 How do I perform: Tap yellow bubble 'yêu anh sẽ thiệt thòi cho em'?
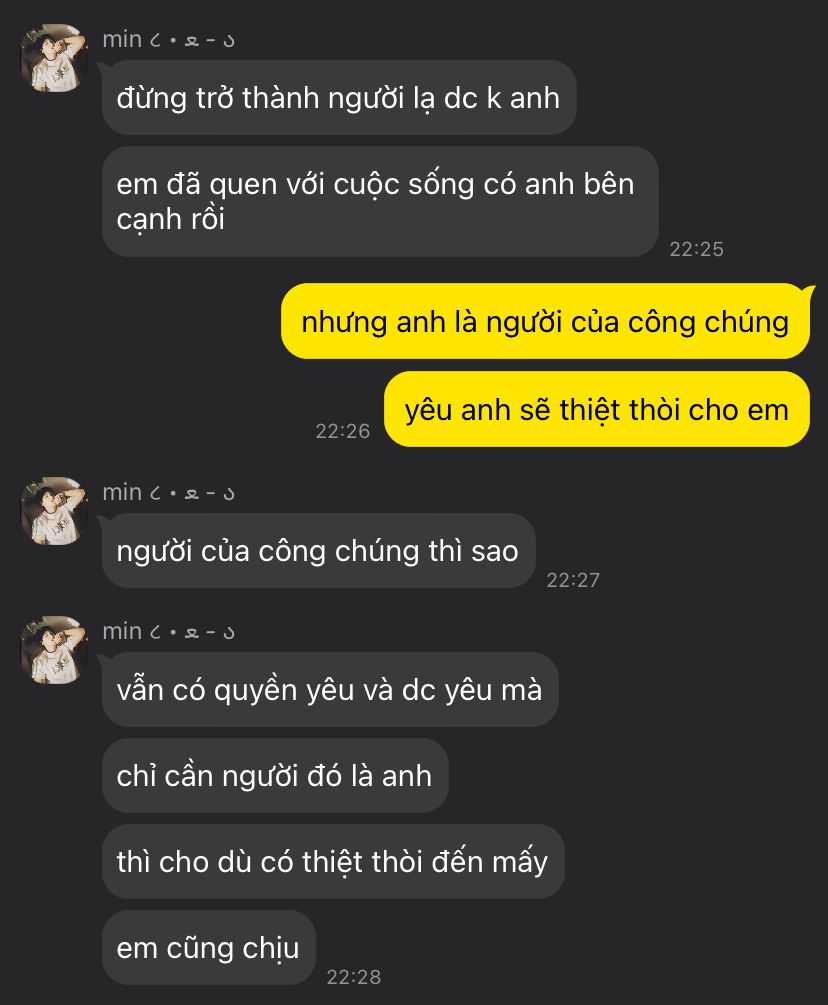[x=597, y=409]
